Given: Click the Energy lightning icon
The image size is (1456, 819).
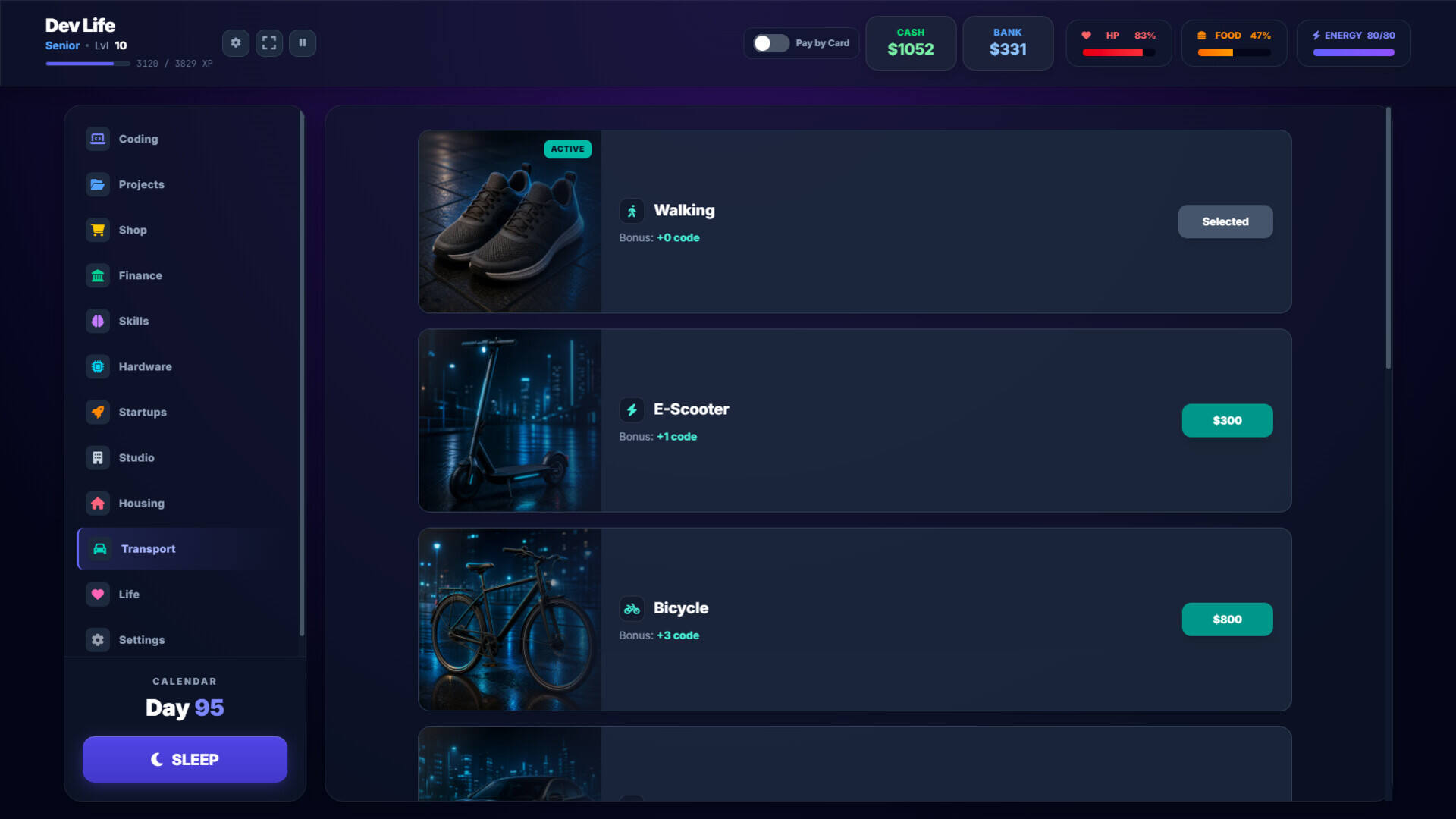Looking at the screenshot, I should tap(1316, 35).
